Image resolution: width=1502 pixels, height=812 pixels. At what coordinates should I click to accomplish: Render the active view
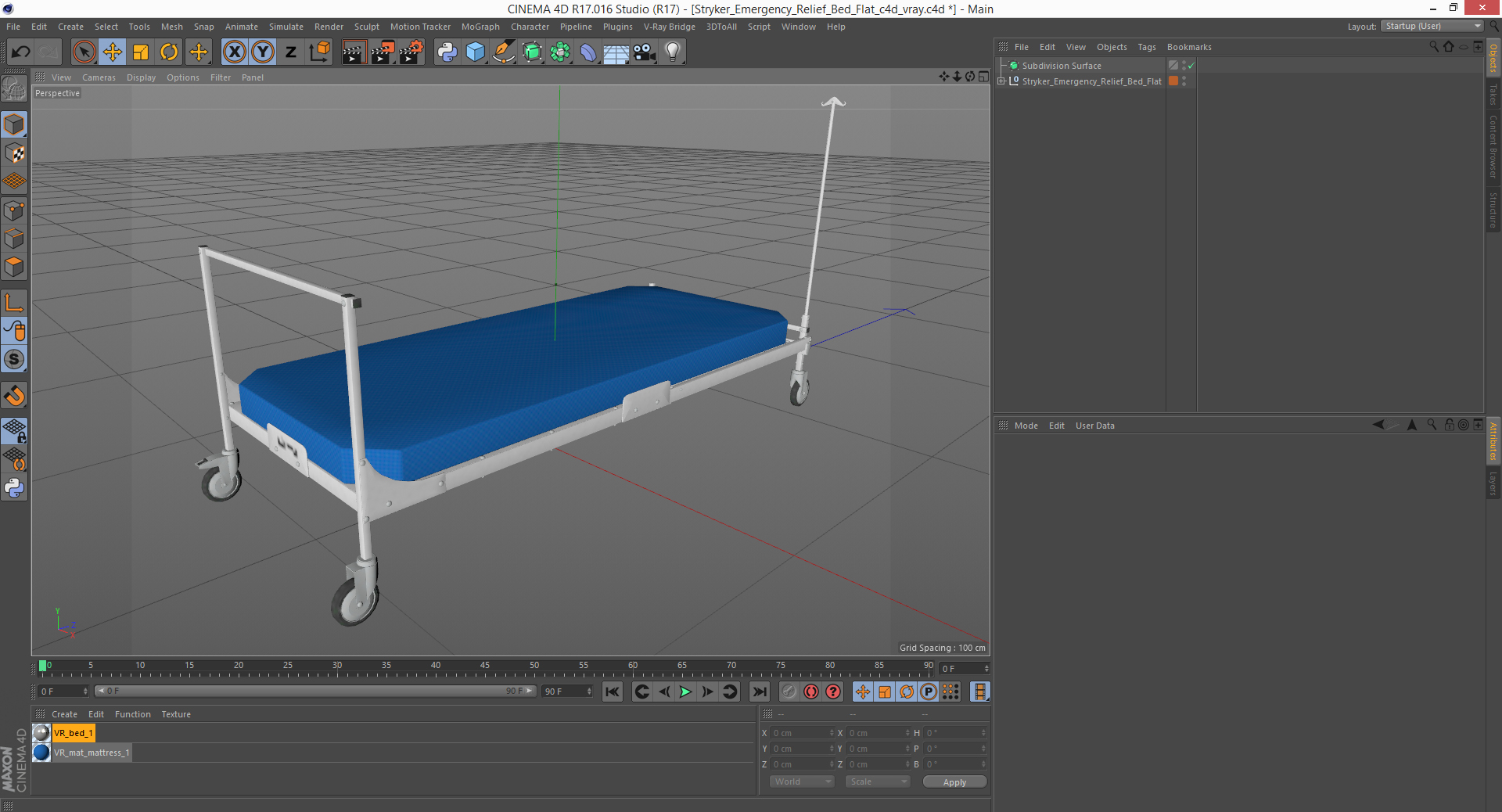coord(354,52)
